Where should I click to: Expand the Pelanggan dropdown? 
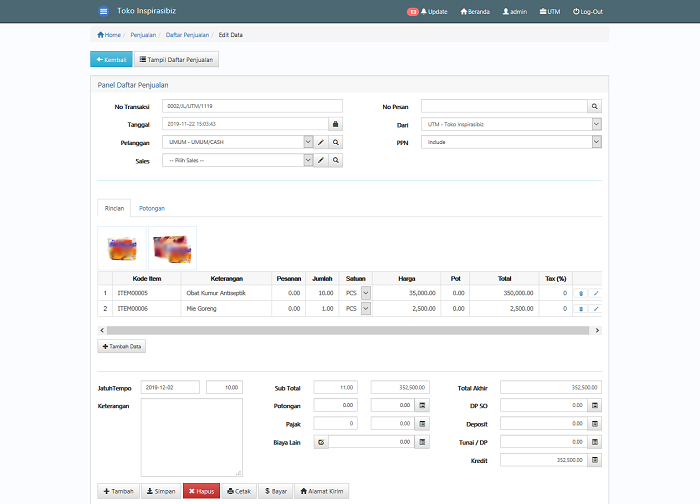tap(308, 142)
